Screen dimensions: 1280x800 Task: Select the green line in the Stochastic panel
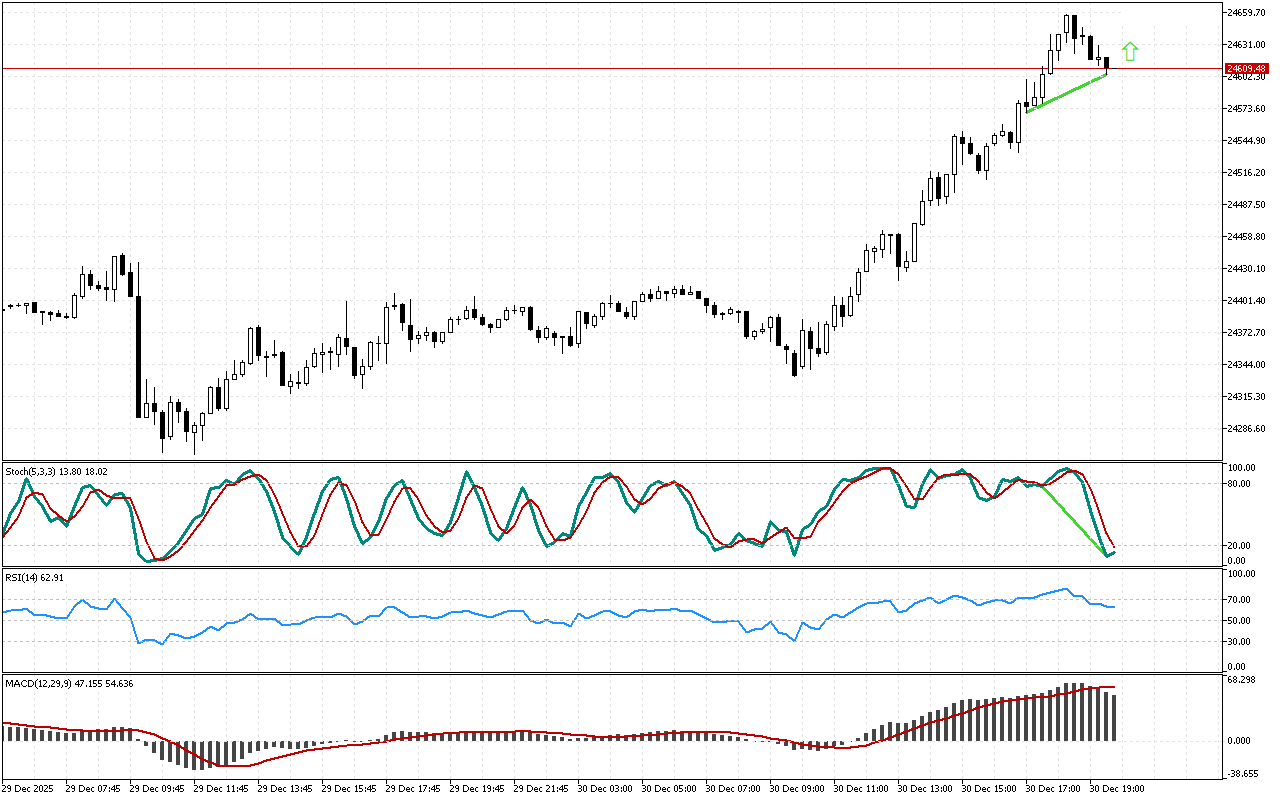(1074, 519)
